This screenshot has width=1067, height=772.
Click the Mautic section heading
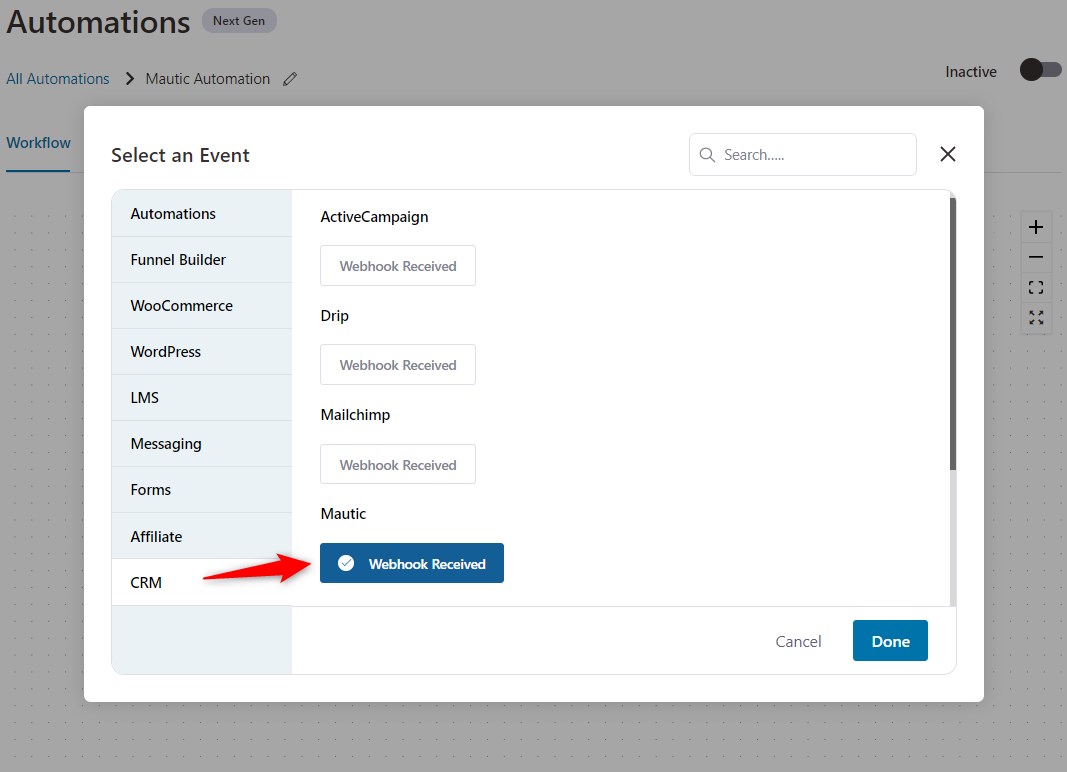(x=343, y=514)
